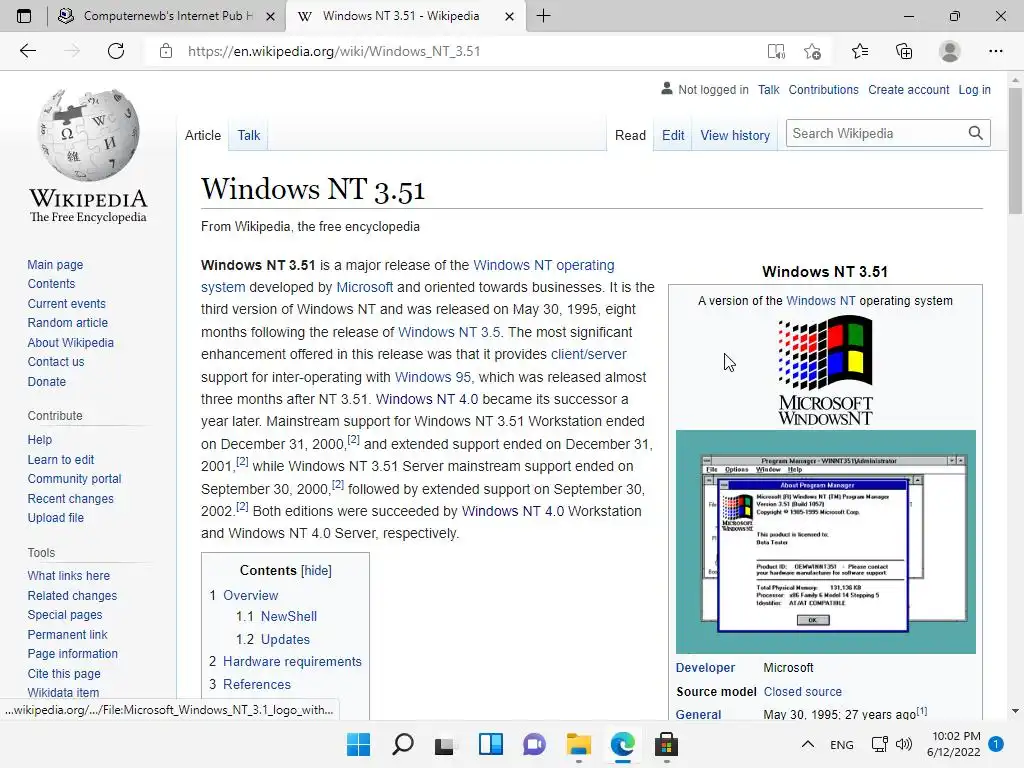Open notification center badge

coord(996,744)
